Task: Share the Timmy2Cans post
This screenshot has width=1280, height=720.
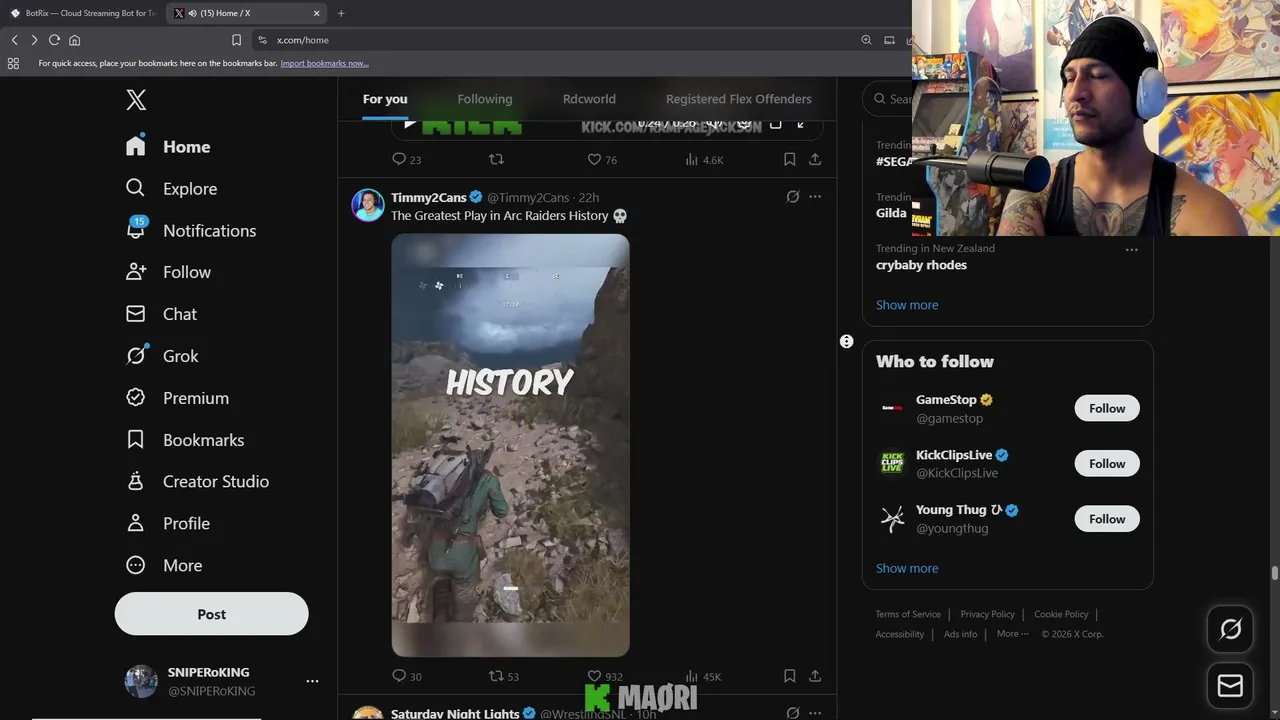Action: click(x=815, y=676)
